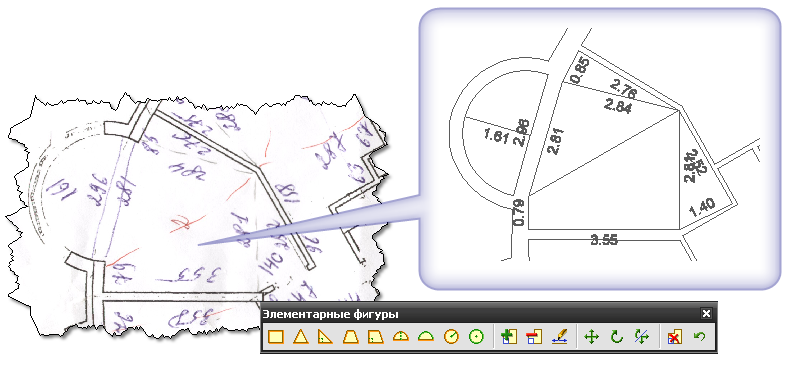Select the triangle shape tool
Screen dimensions: 795x369
pyautogui.click(x=301, y=337)
